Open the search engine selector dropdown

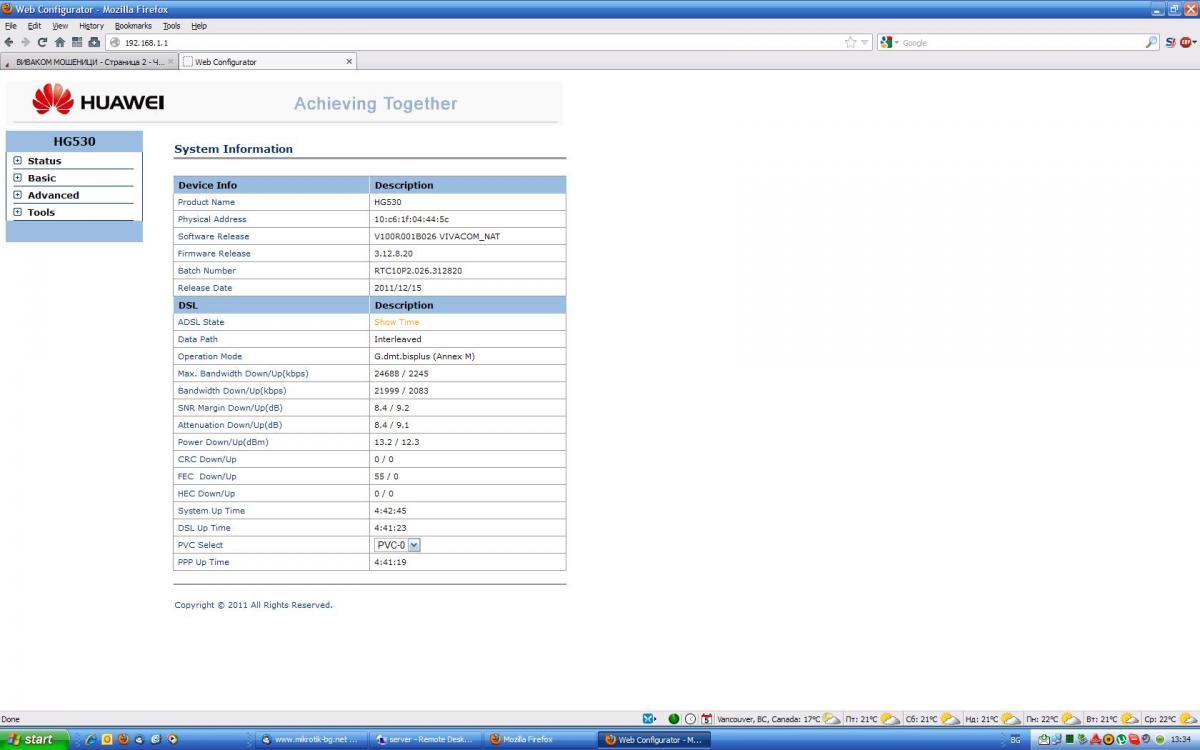point(890,42)
